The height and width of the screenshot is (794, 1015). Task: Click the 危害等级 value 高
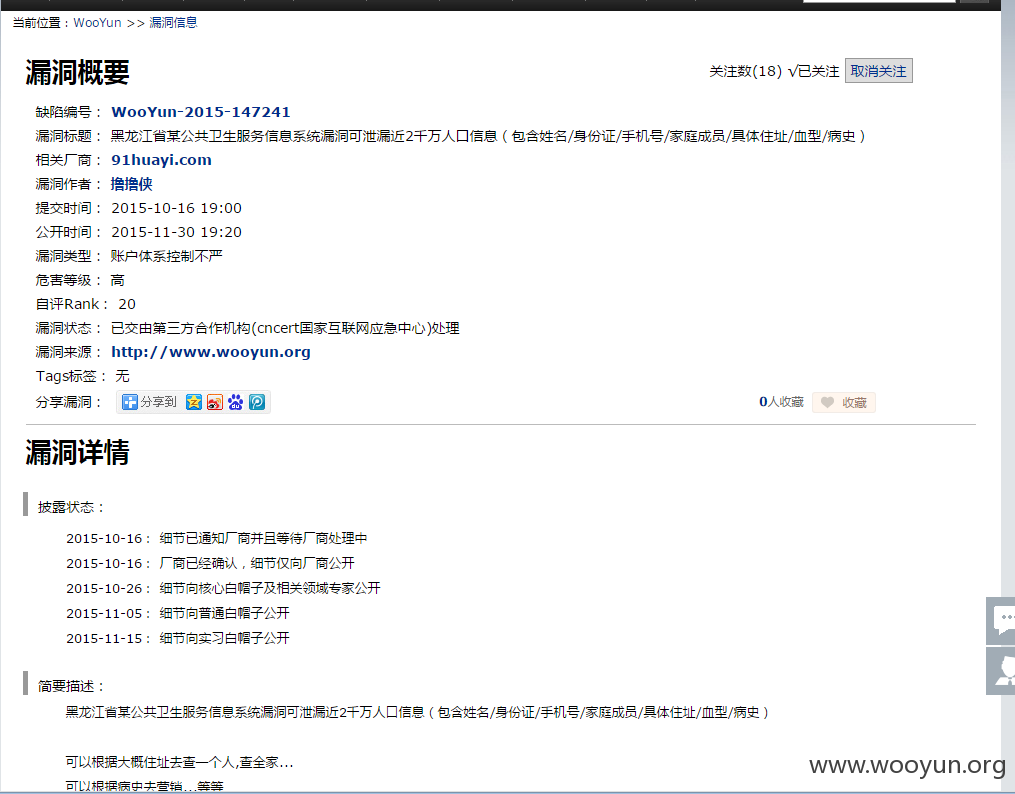(117, 280)
